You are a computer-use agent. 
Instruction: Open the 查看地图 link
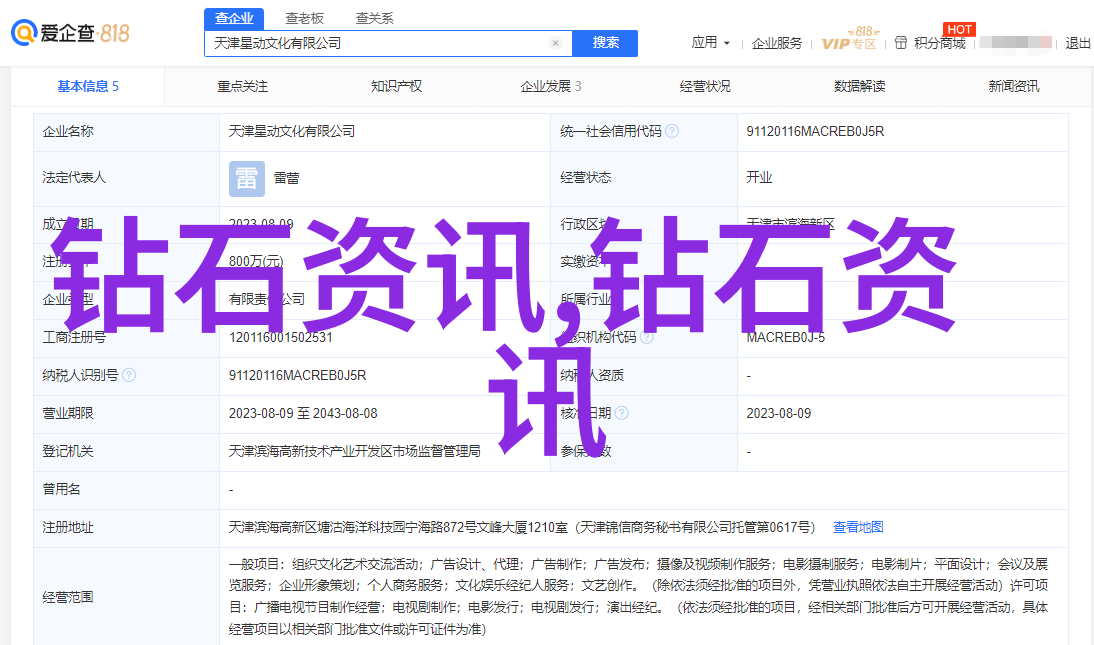(858, 528)
